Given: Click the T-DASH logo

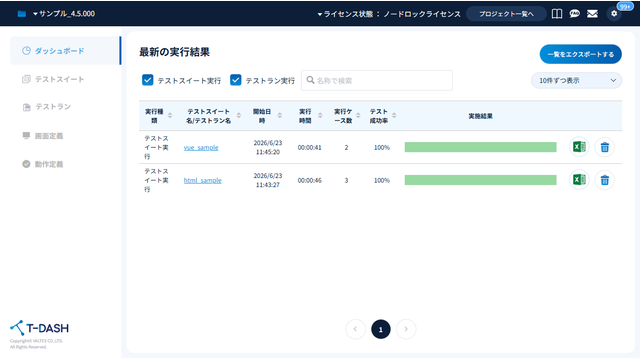Looking at the screenshot, I should pos(39,328).
